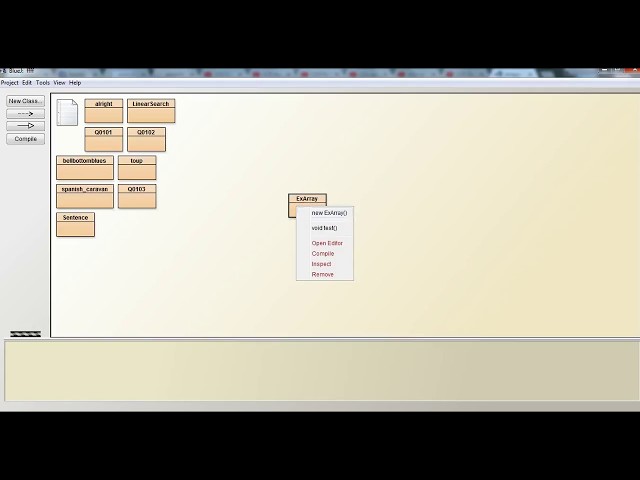This screenshot has width=640, height=480.
Task: Select the dashed uses-dependency arrow tool
Action: click(26, 114)
